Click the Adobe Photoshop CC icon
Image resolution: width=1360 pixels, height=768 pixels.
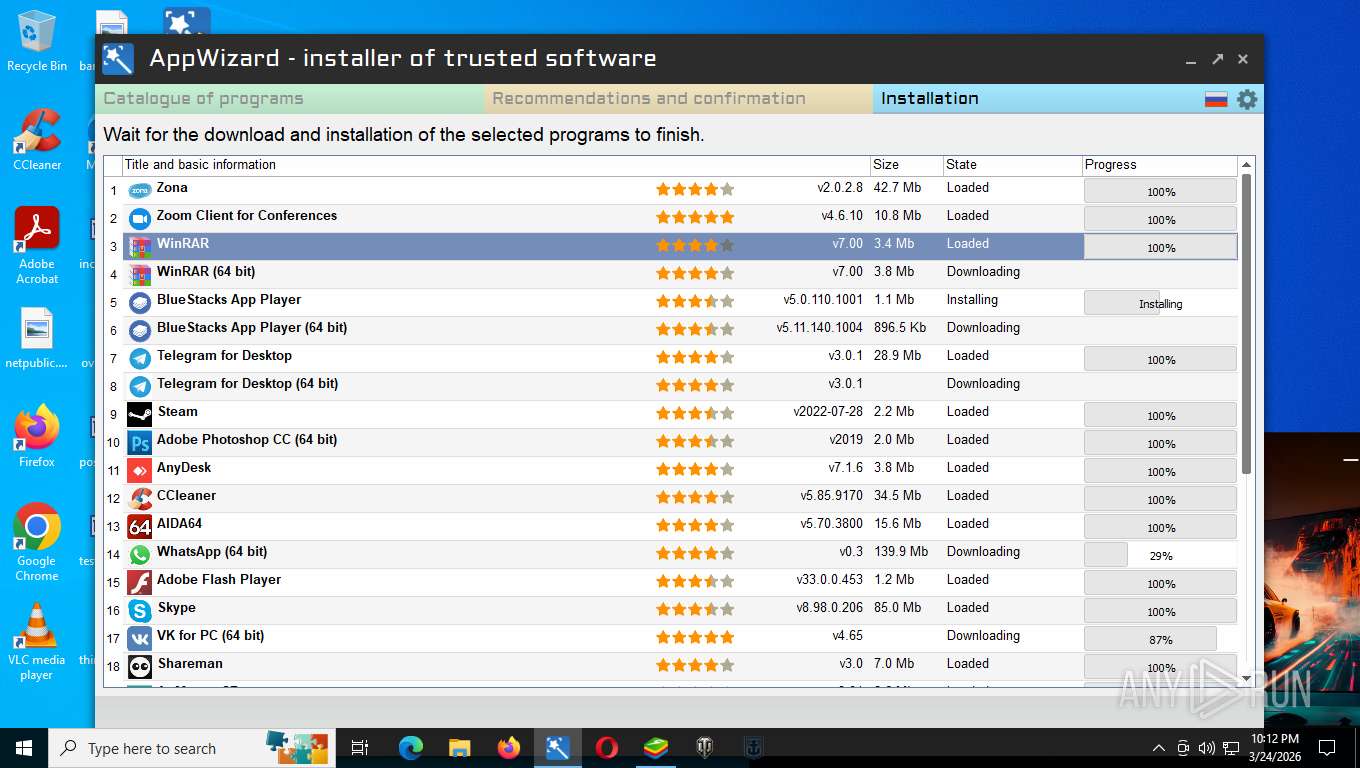140,442
